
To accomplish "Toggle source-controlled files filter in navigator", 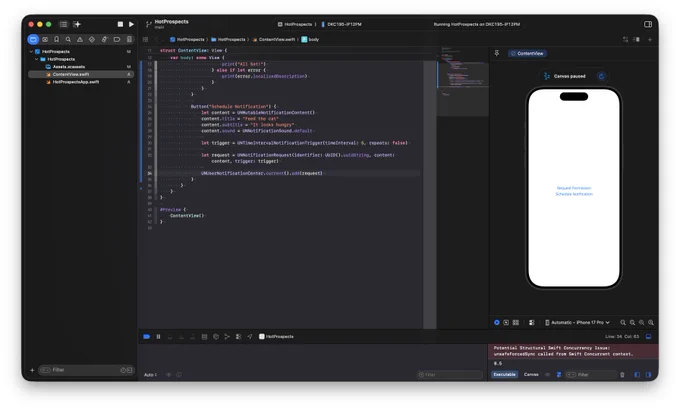I will (129, 370).
